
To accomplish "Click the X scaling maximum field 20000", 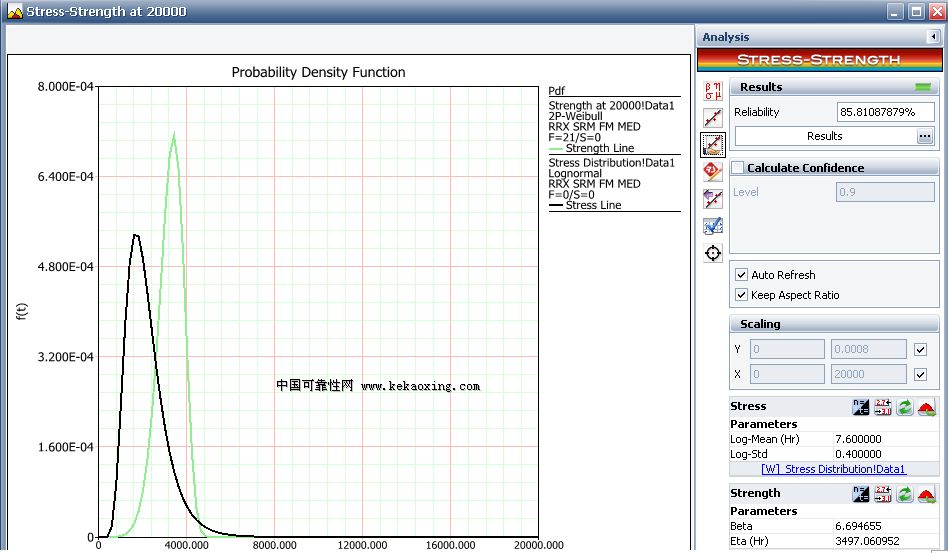I will click(869, 374).
